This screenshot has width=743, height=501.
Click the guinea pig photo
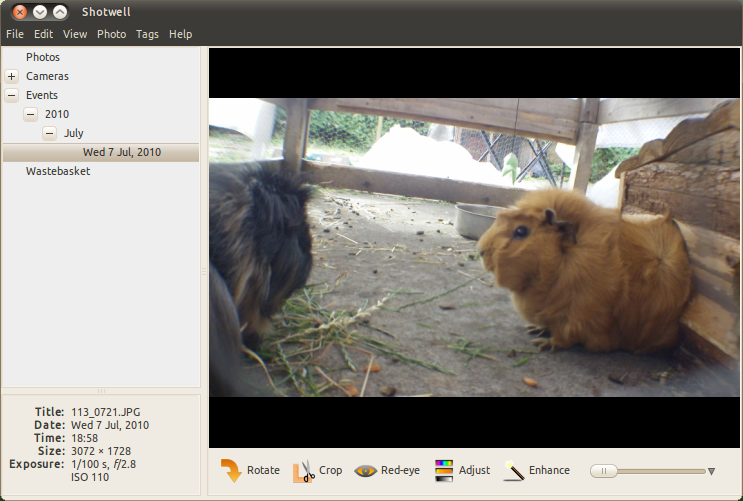click(474, 247)
